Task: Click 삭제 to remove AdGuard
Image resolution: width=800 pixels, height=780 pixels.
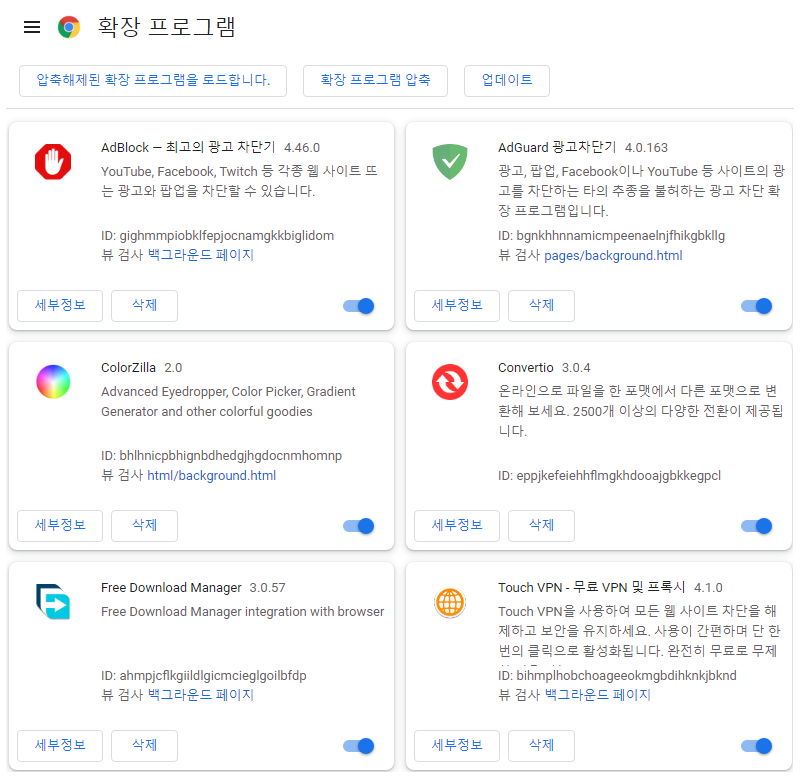Action: click(541, 306)
